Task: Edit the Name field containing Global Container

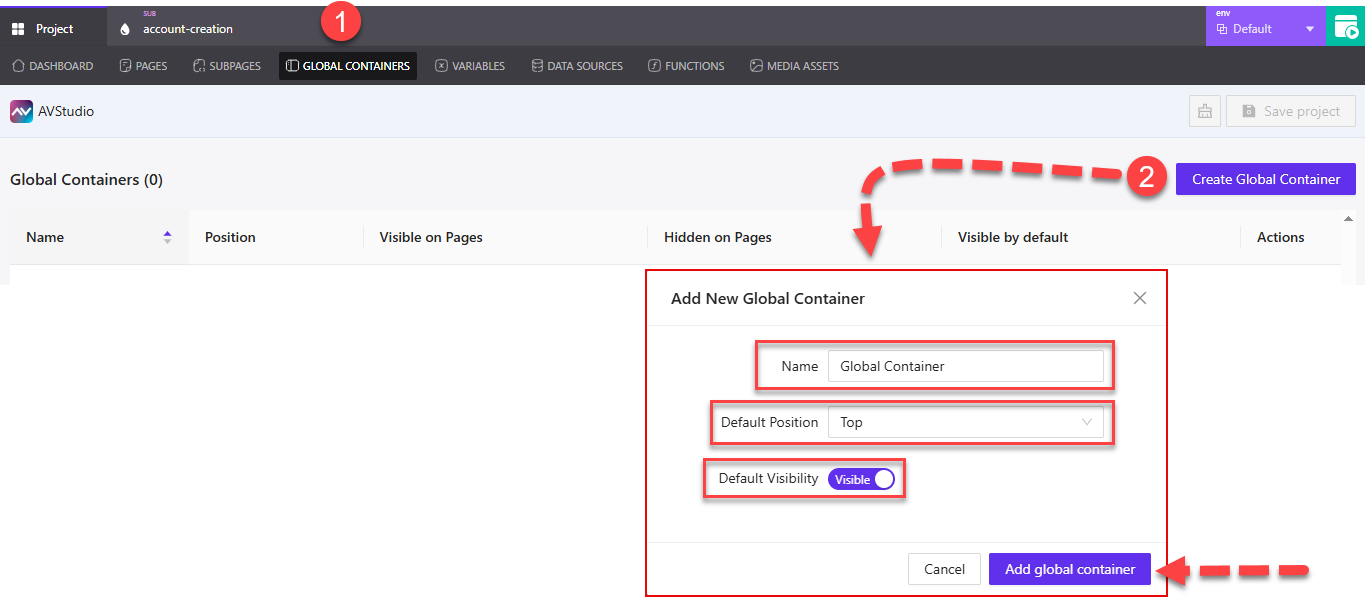Action: tap(965, 366)
